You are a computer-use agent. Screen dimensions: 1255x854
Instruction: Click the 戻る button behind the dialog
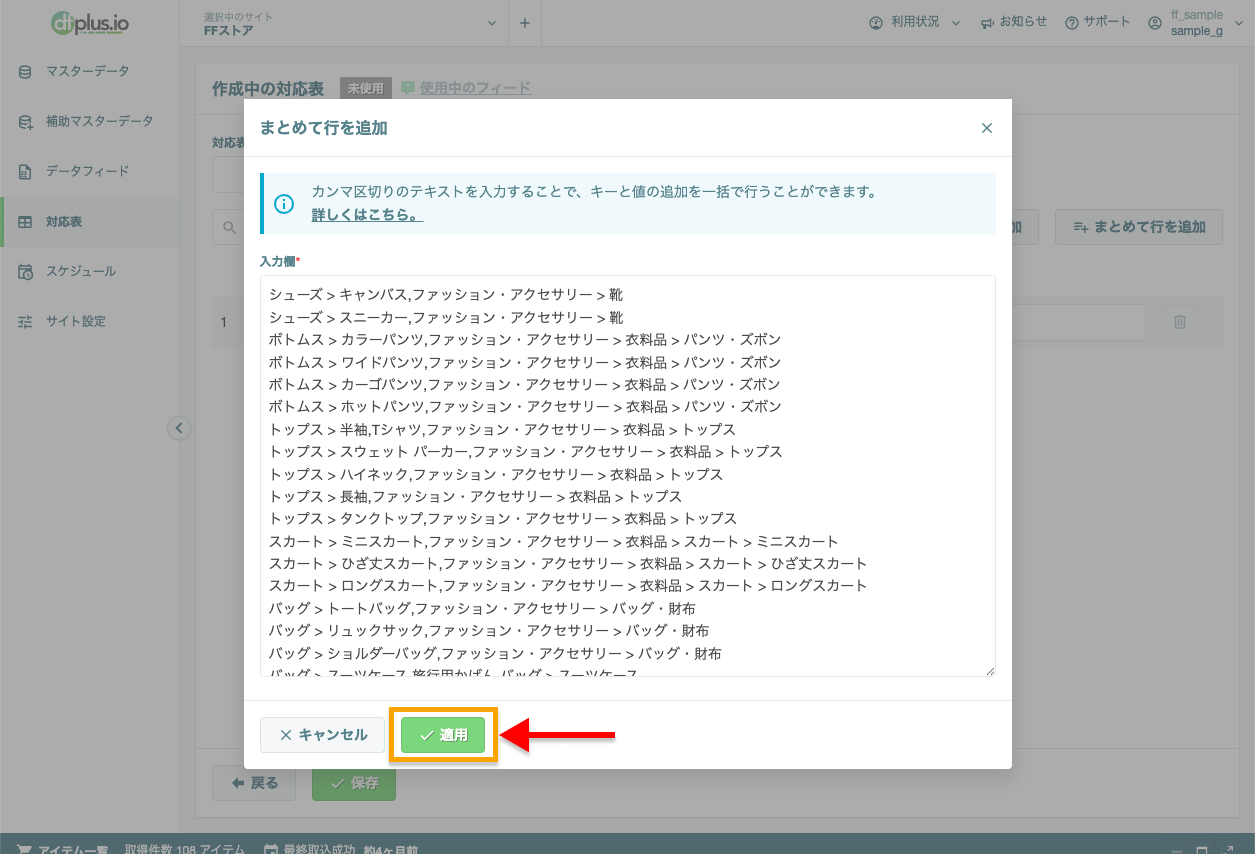254,783
